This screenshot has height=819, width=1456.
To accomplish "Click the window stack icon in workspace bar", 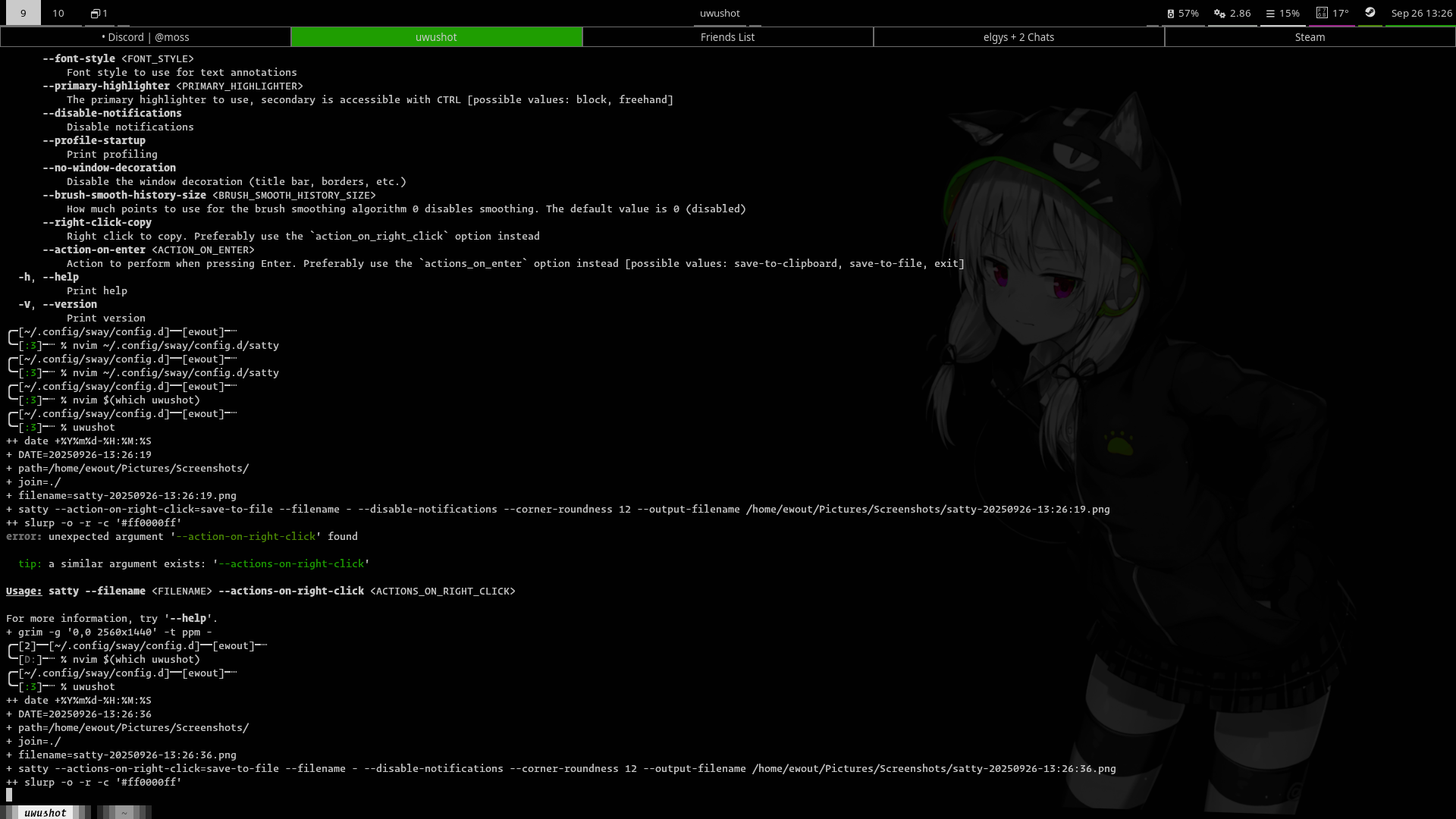I will 96,13.
